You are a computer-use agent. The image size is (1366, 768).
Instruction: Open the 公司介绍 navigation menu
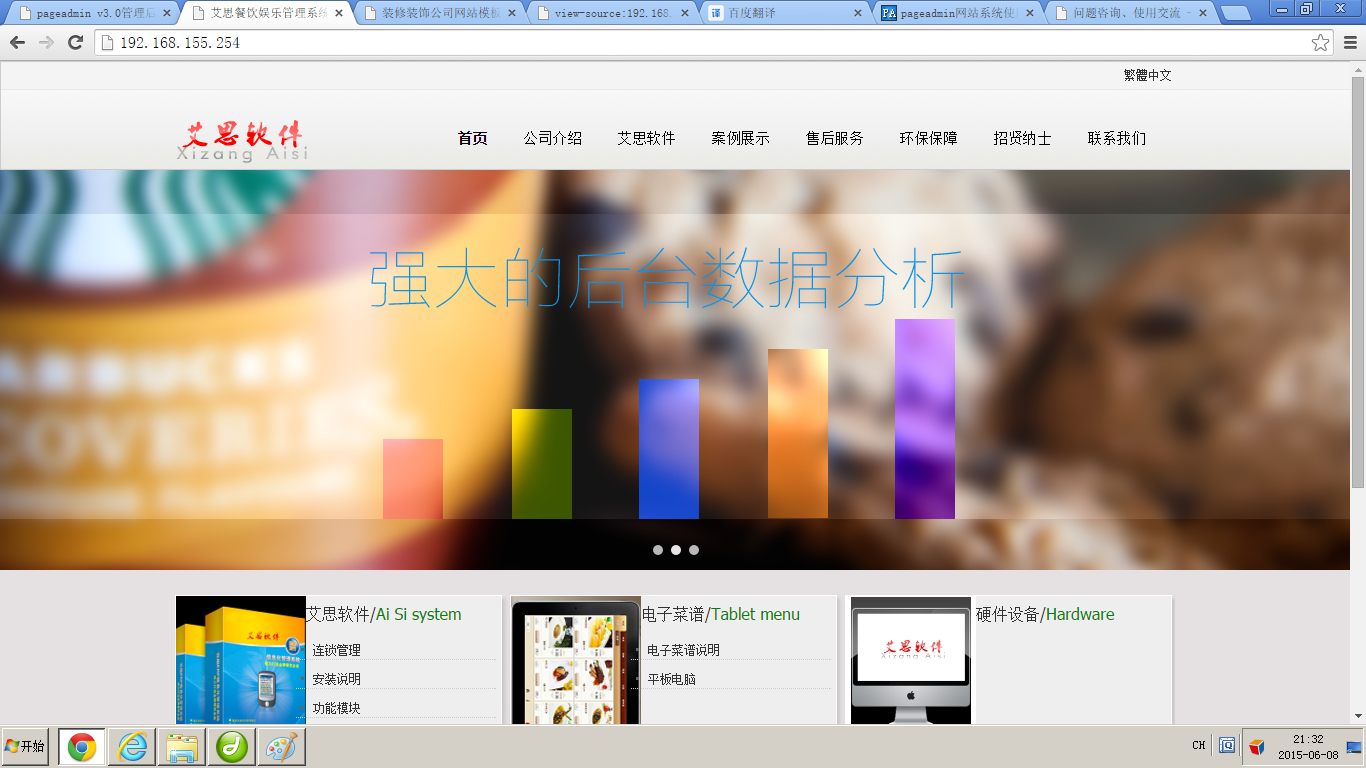(552, 139)
